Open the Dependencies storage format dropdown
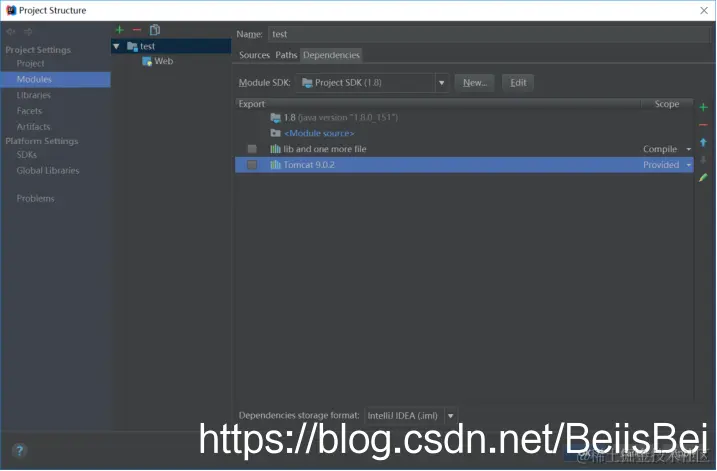This screenshot has height=471, width=717. [450, 416]
